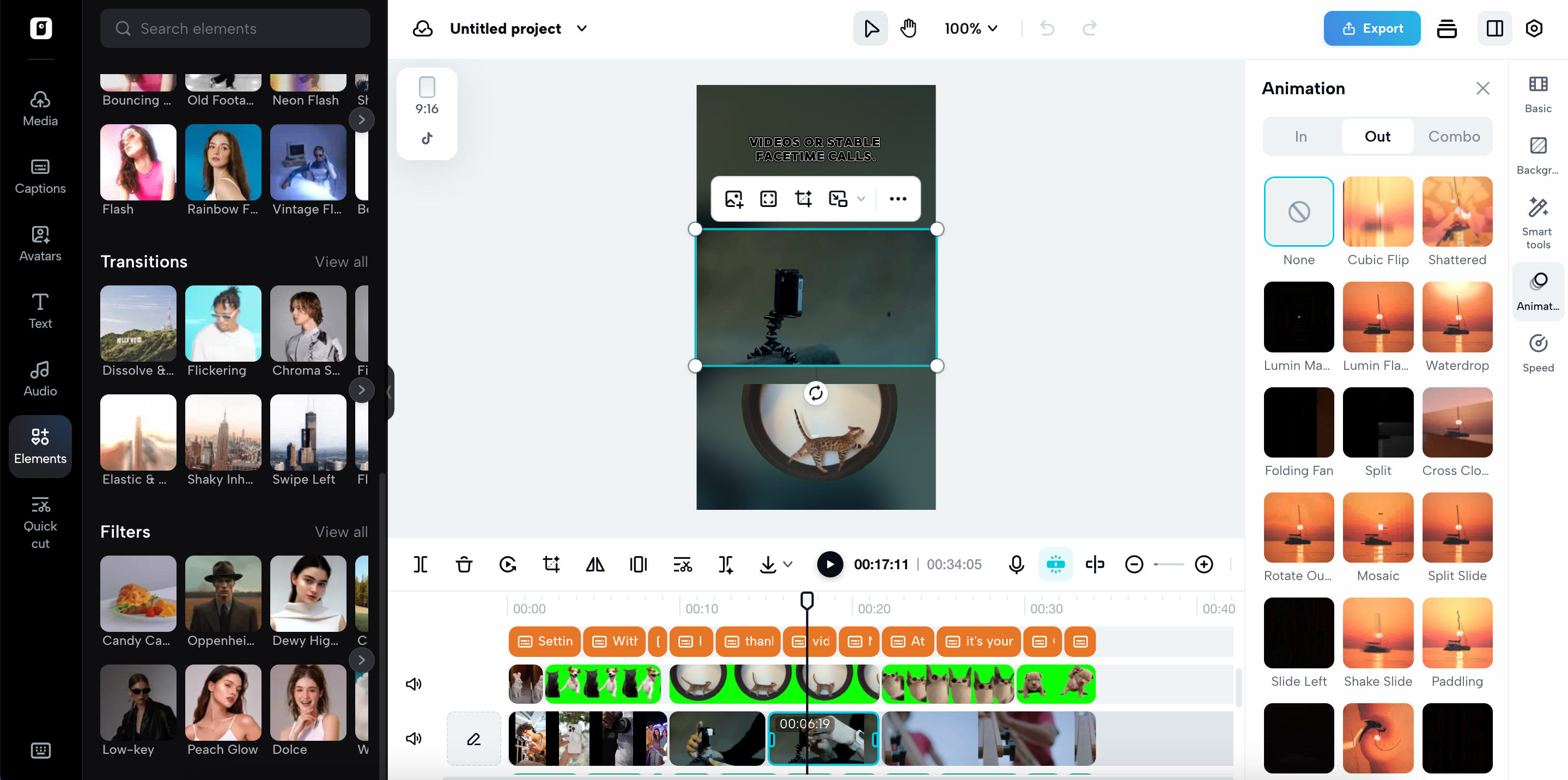
Task: Click the microphone record voiceover icon
Action: coord(1016,565)
